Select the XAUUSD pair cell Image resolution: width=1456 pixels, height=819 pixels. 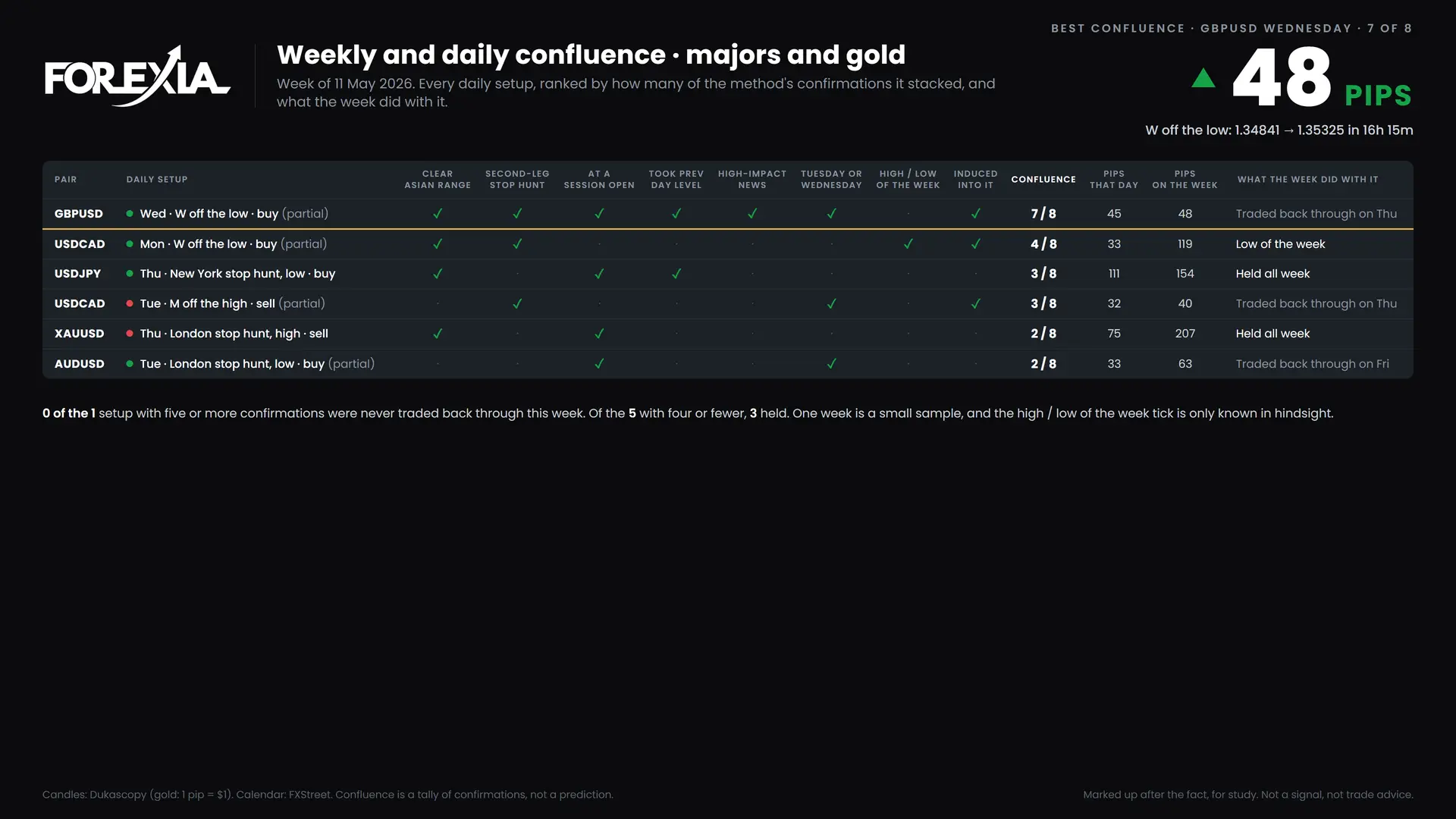point(79,334)
